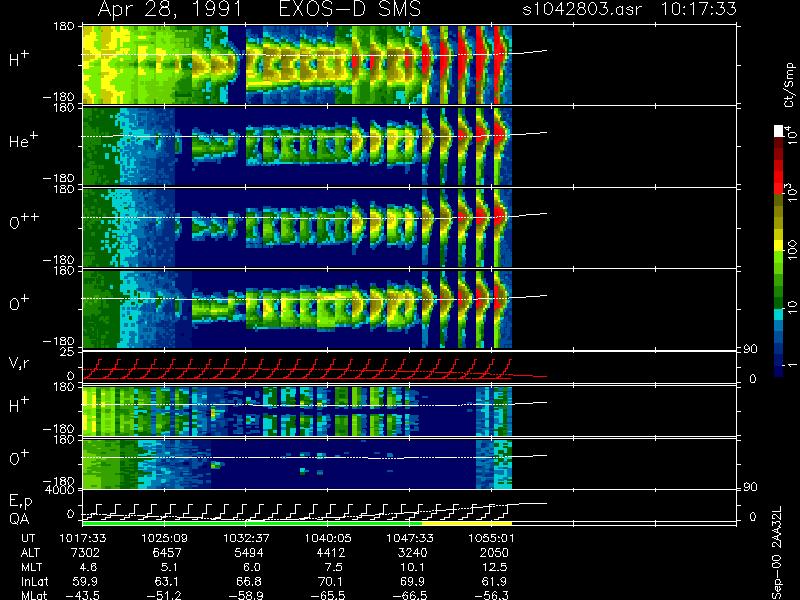
Task: Click the 'Ct/Smp' colorbar unit label
Action: (789, 85)
